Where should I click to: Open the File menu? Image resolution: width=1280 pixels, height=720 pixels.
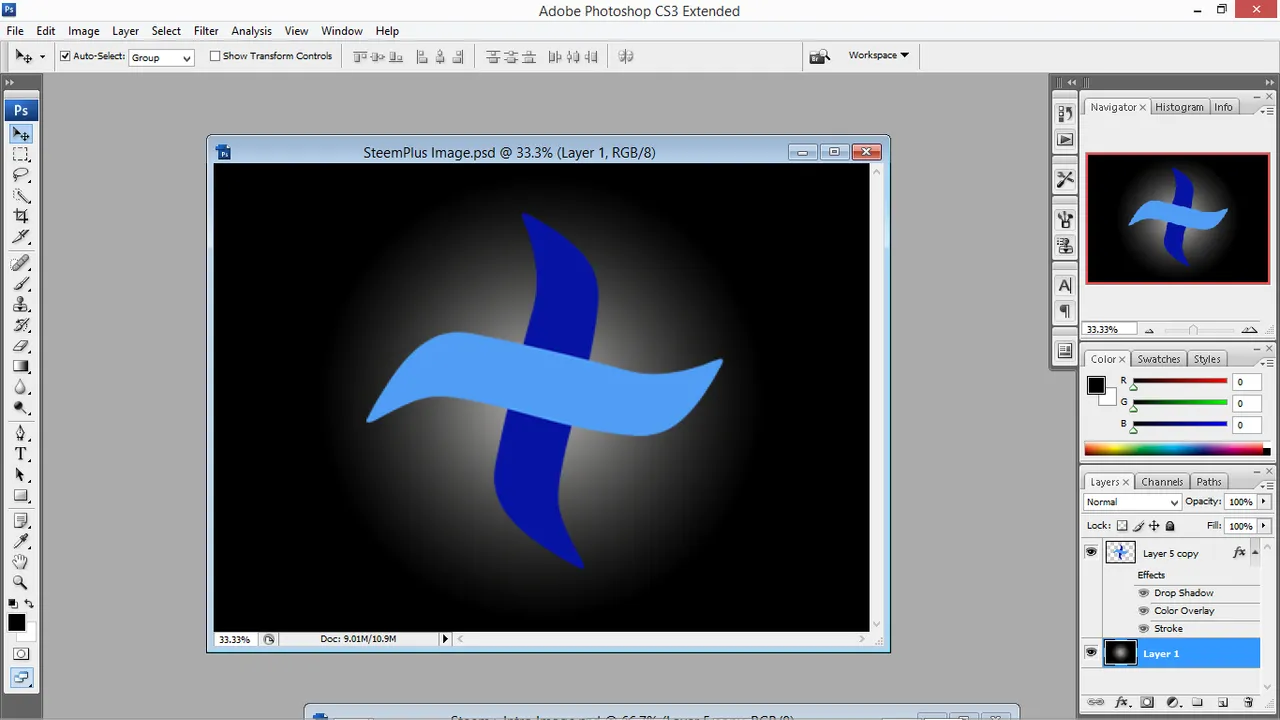point(15,31)
